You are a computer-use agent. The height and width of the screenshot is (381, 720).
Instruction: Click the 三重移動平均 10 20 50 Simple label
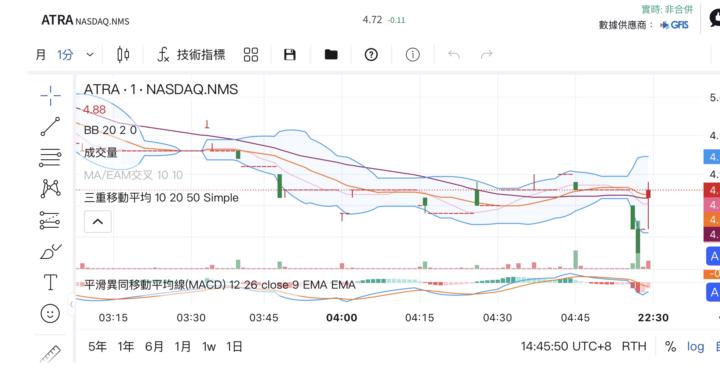coord(161,198)
